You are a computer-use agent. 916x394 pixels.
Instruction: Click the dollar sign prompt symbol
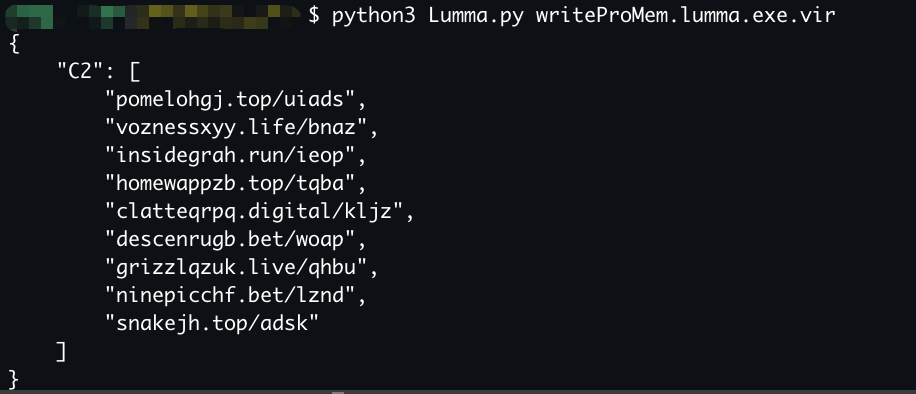click(x=314, y=16)
